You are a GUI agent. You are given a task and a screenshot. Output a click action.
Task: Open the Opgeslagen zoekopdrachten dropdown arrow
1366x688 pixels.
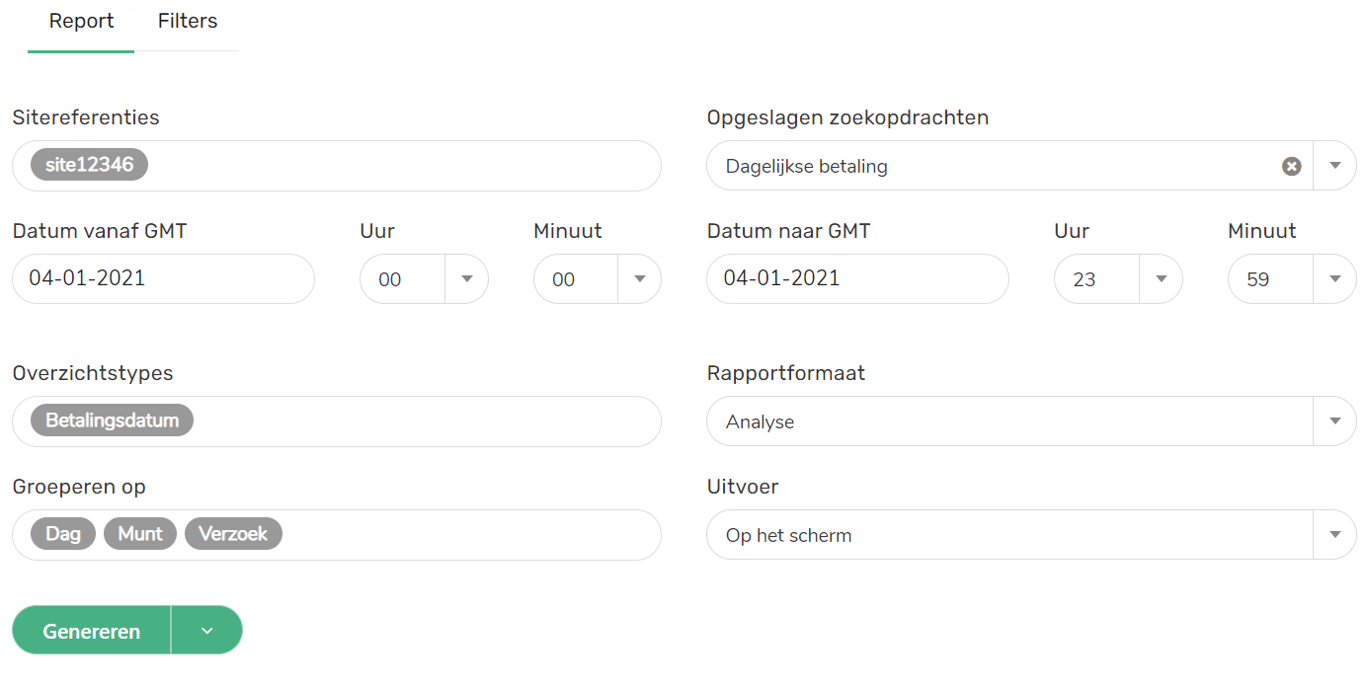coord(1335,166)
